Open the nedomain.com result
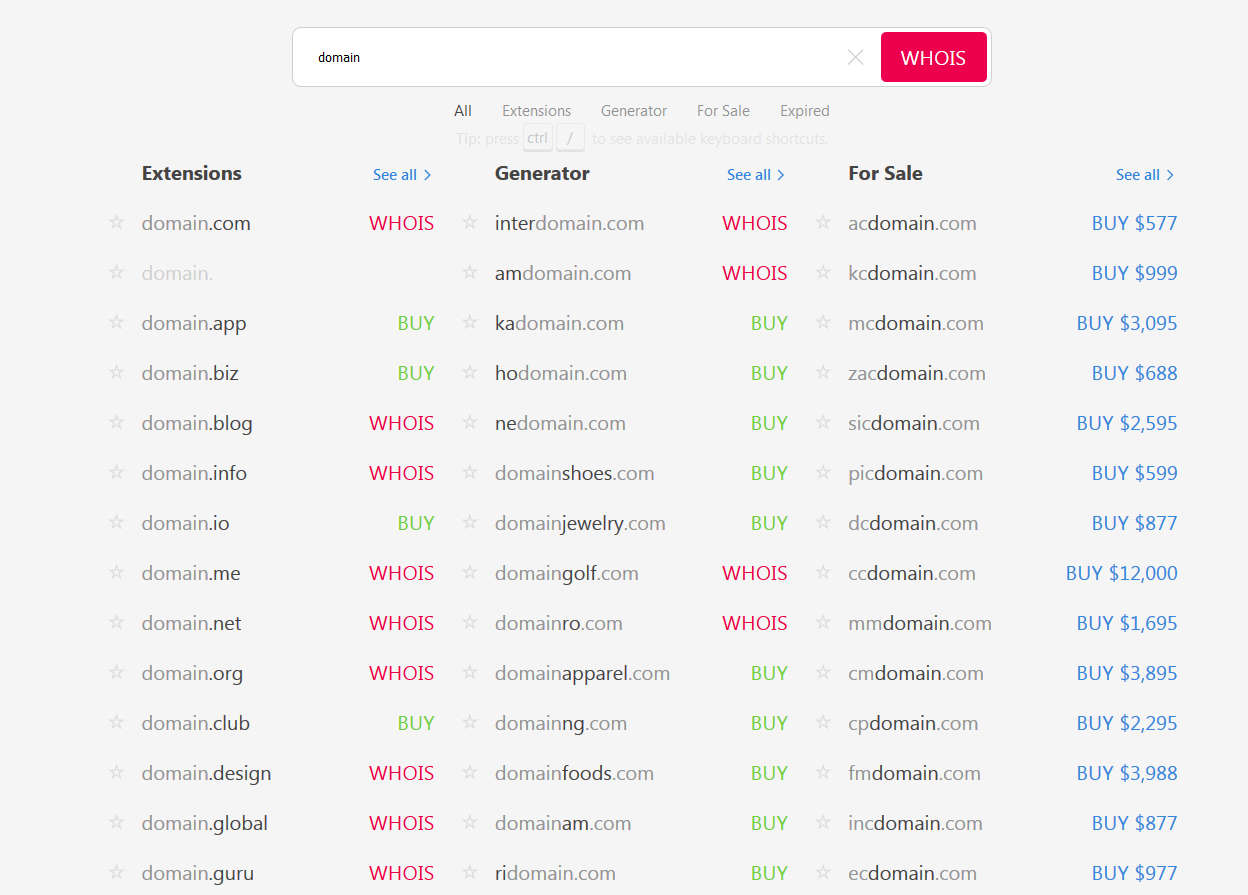The width and height of the screenshot is (1248, 895). pyautogui.click(x=560, y=423)
